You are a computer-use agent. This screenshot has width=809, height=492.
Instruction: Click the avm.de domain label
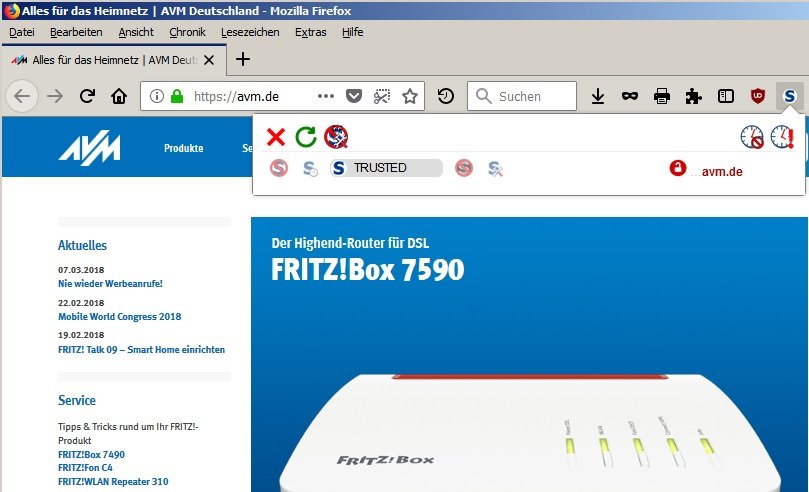click(722, 172)
